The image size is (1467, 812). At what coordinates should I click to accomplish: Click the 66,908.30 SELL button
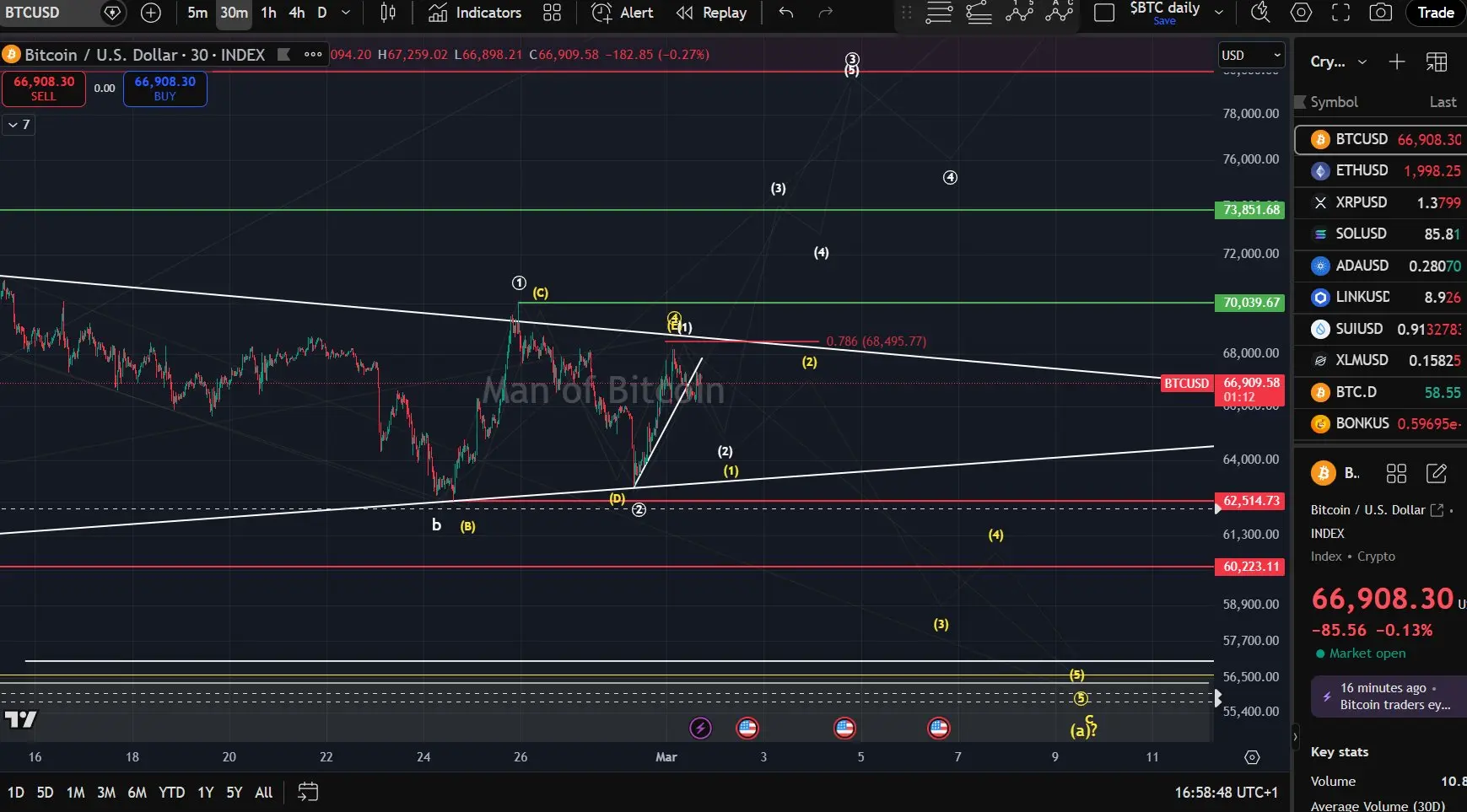44,88
